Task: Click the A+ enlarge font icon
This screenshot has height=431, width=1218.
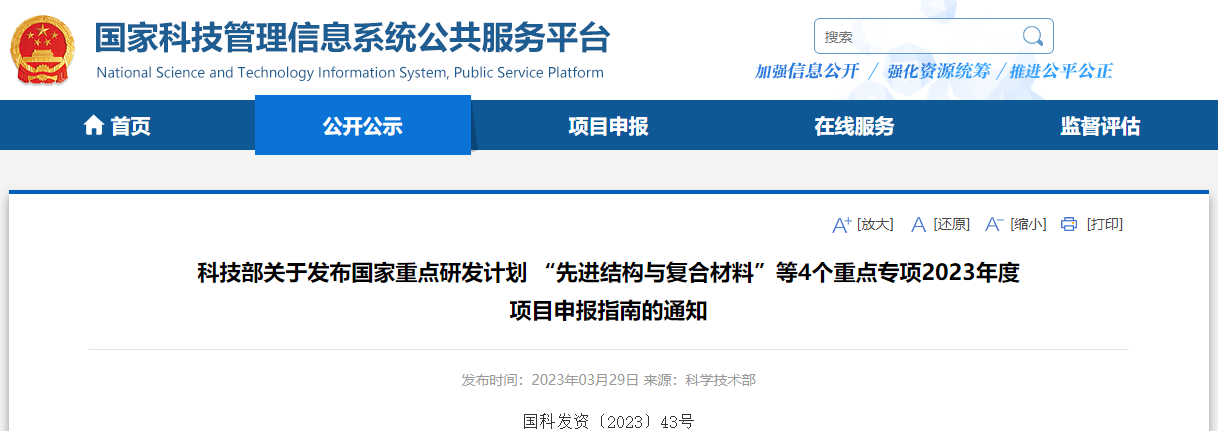Action: pos(841,224)
